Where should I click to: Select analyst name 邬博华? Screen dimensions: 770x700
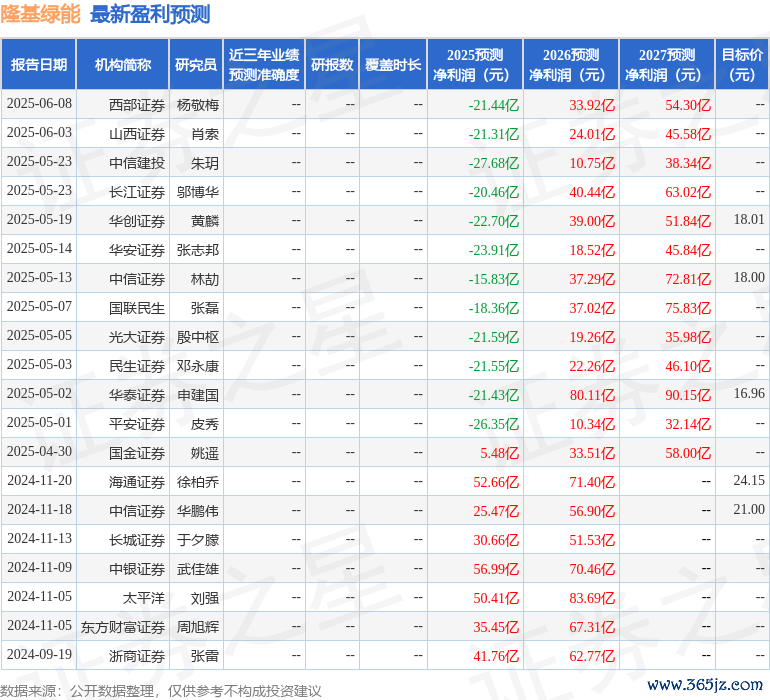click(x=197, y=192)
